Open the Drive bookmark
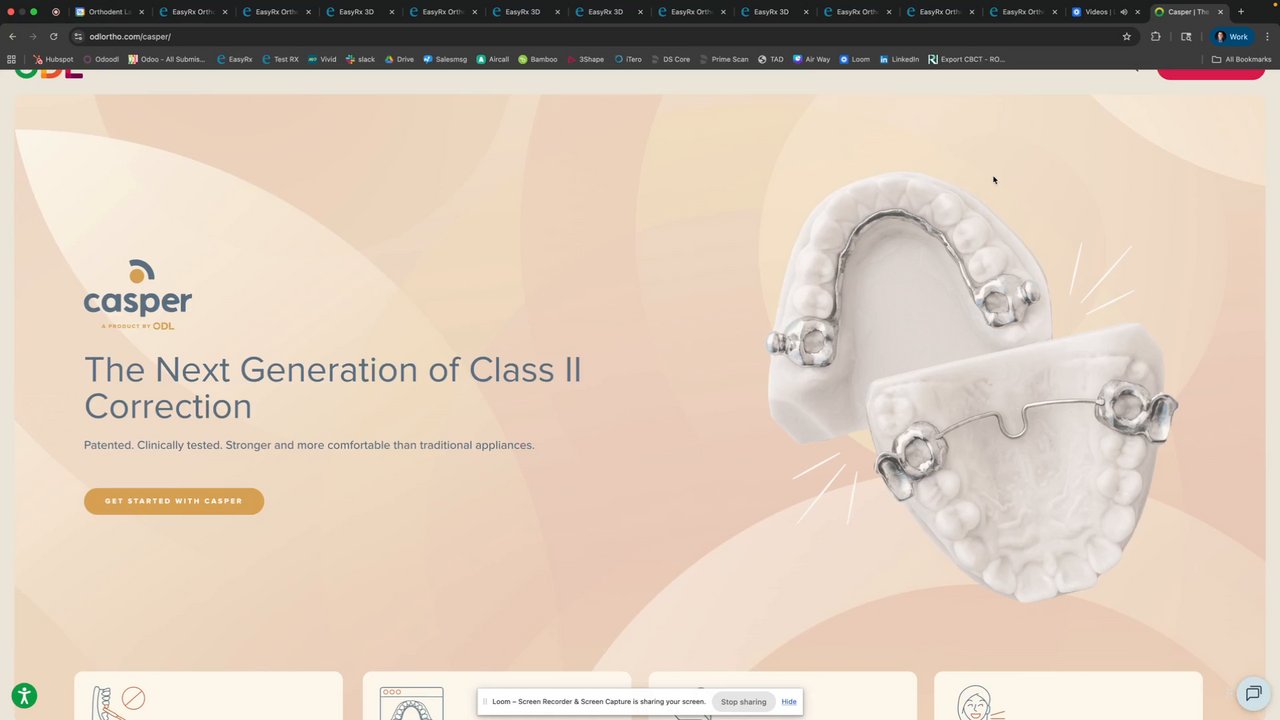This screenshot has width=1280, height=720. [x=399, y=59]
